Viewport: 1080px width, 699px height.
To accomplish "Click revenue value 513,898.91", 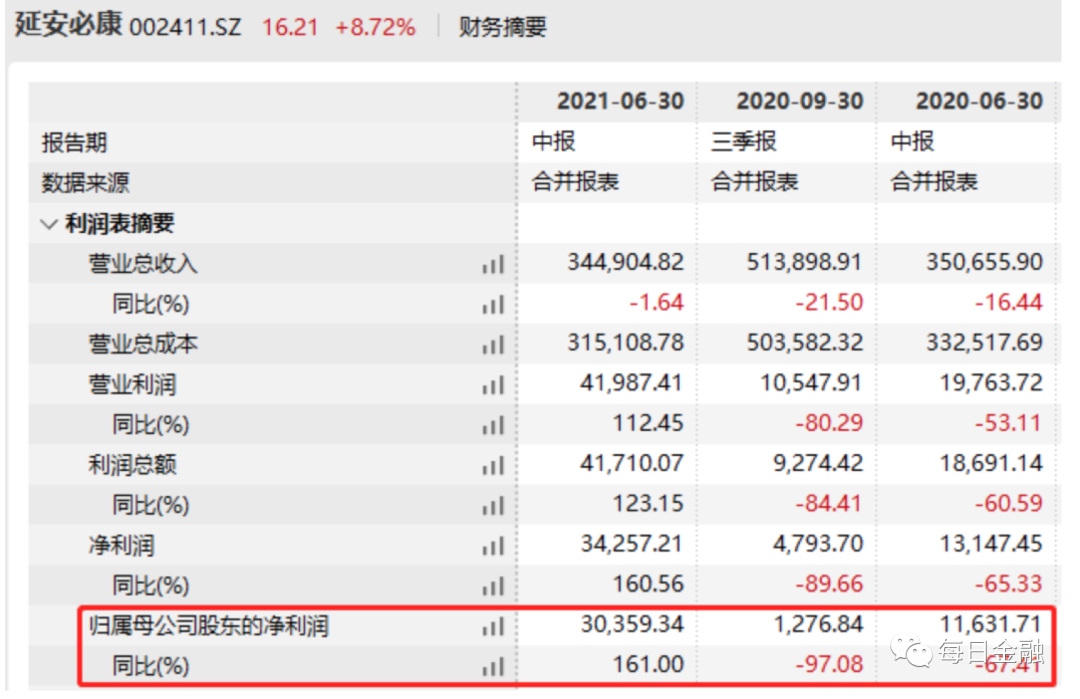I will pyautogui.click(x=804, y=262).
